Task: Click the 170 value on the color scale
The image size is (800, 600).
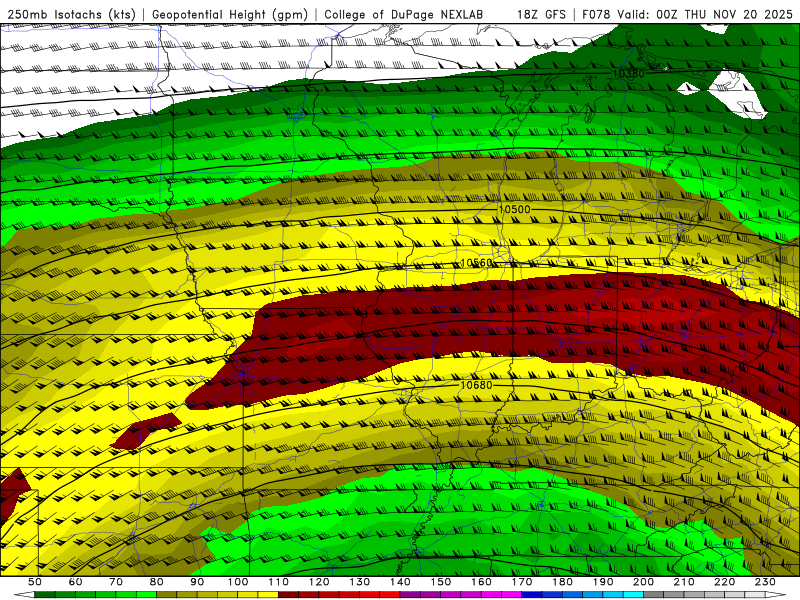Action: pyautogui.click(x=522, y=582)
